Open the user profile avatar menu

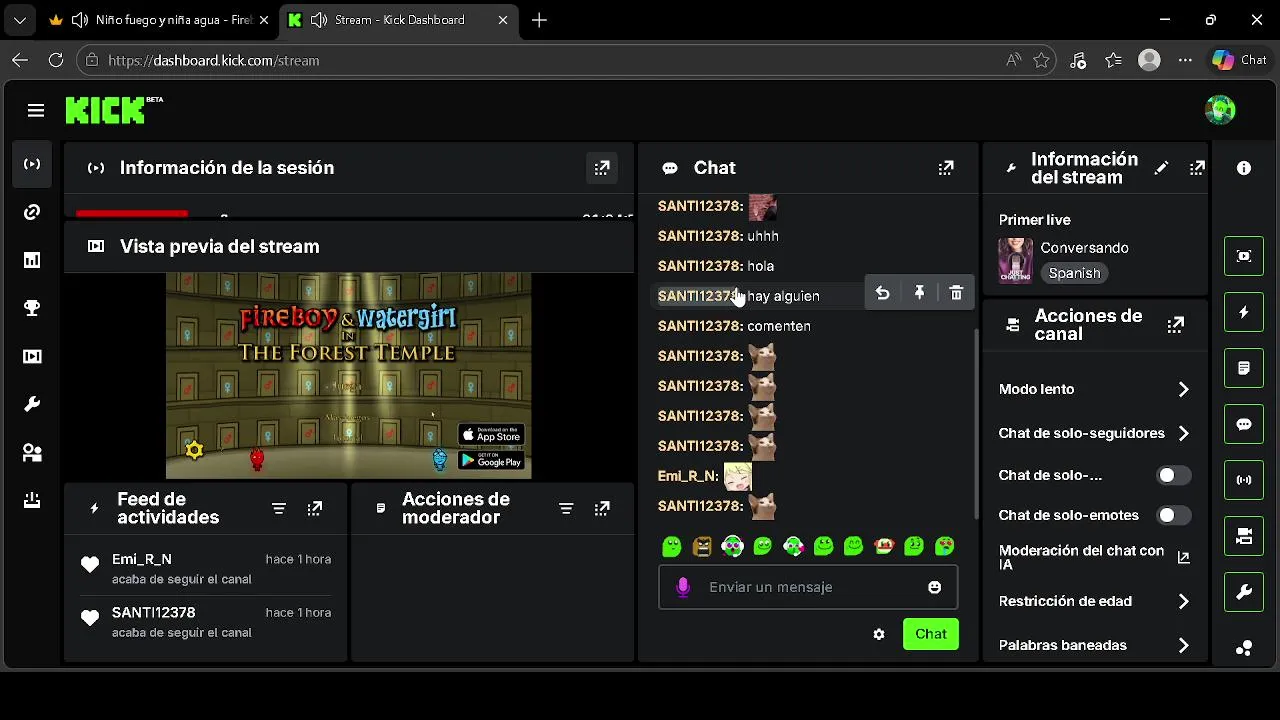pyautogui.click(x=1220, y=110)
